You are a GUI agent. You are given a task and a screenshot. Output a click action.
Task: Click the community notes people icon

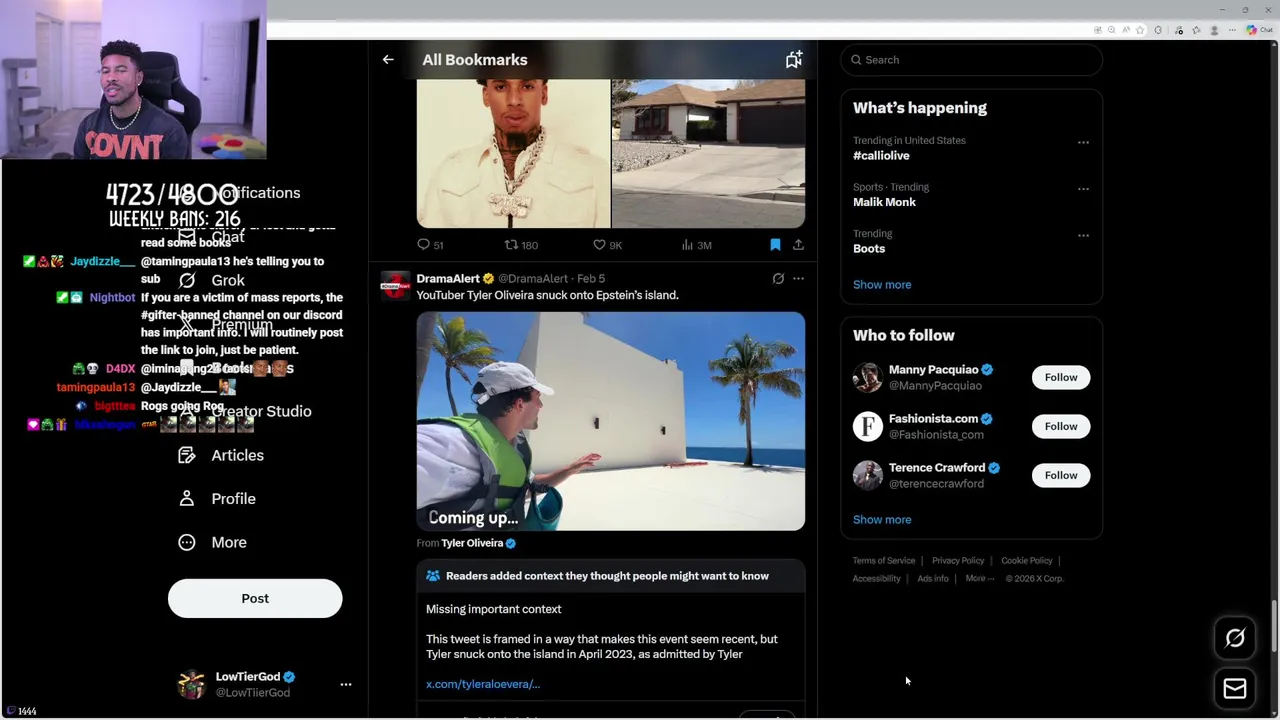pyautogui.click(x=433, y=576)
